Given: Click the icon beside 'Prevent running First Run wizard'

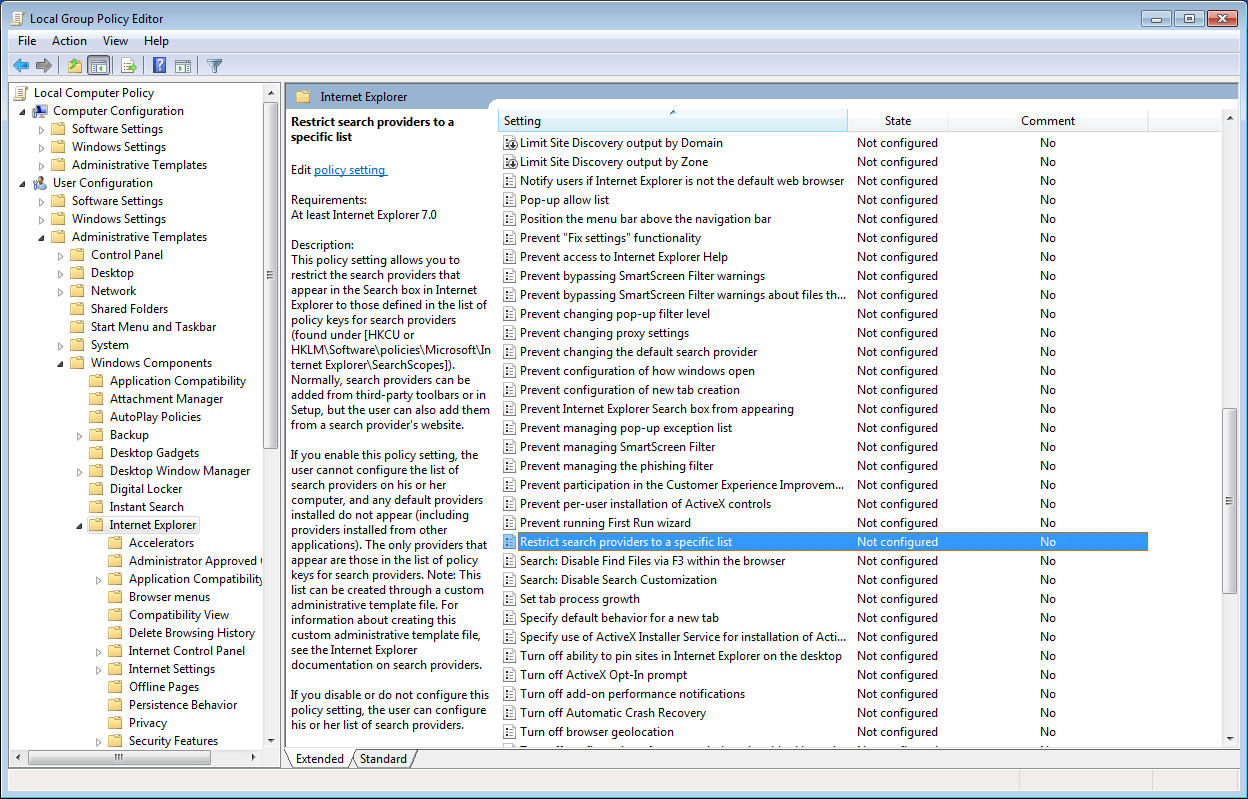Looking at the screenshot, I should (x=510, y=523).
